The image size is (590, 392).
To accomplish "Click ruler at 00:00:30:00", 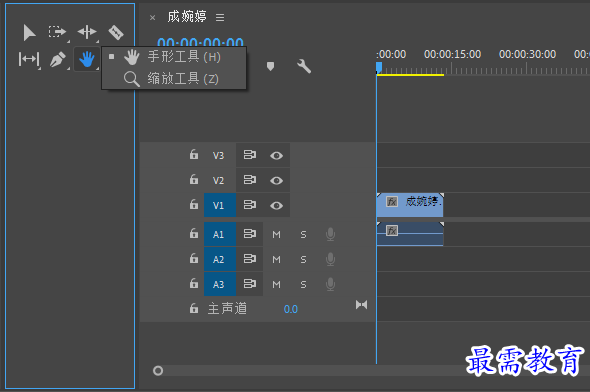I will tap(527, 55).
